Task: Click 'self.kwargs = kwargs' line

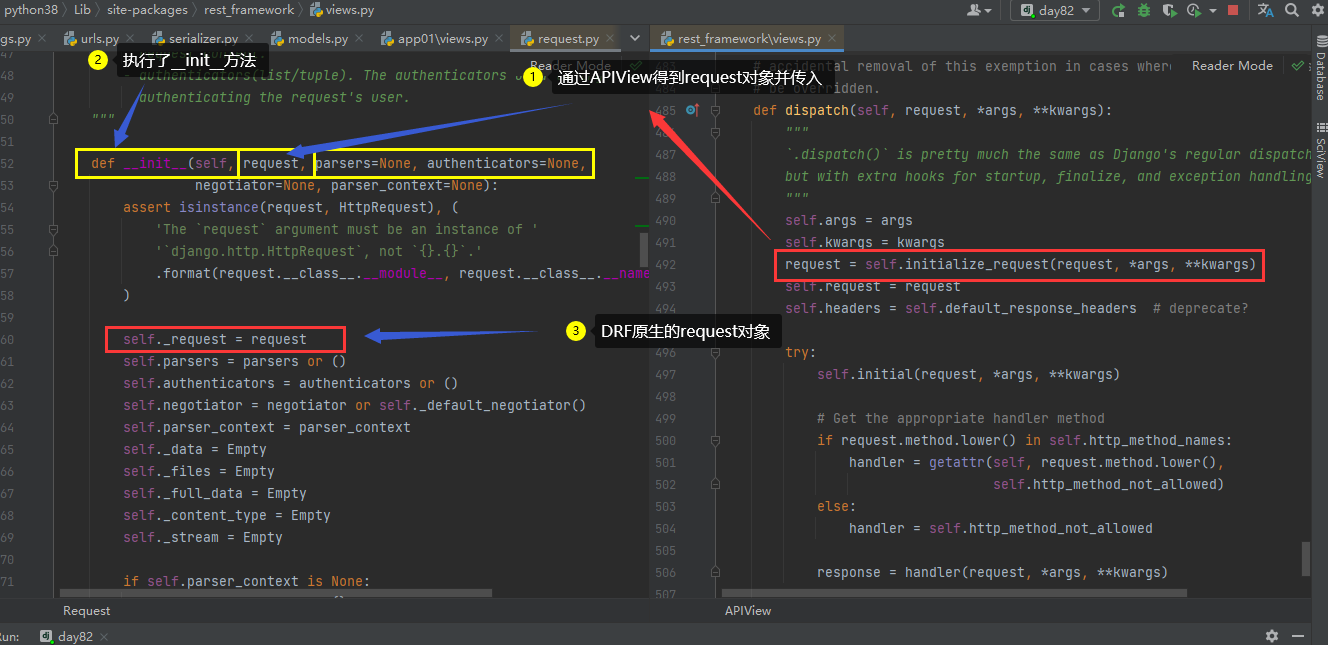Action: coord(865,242)
